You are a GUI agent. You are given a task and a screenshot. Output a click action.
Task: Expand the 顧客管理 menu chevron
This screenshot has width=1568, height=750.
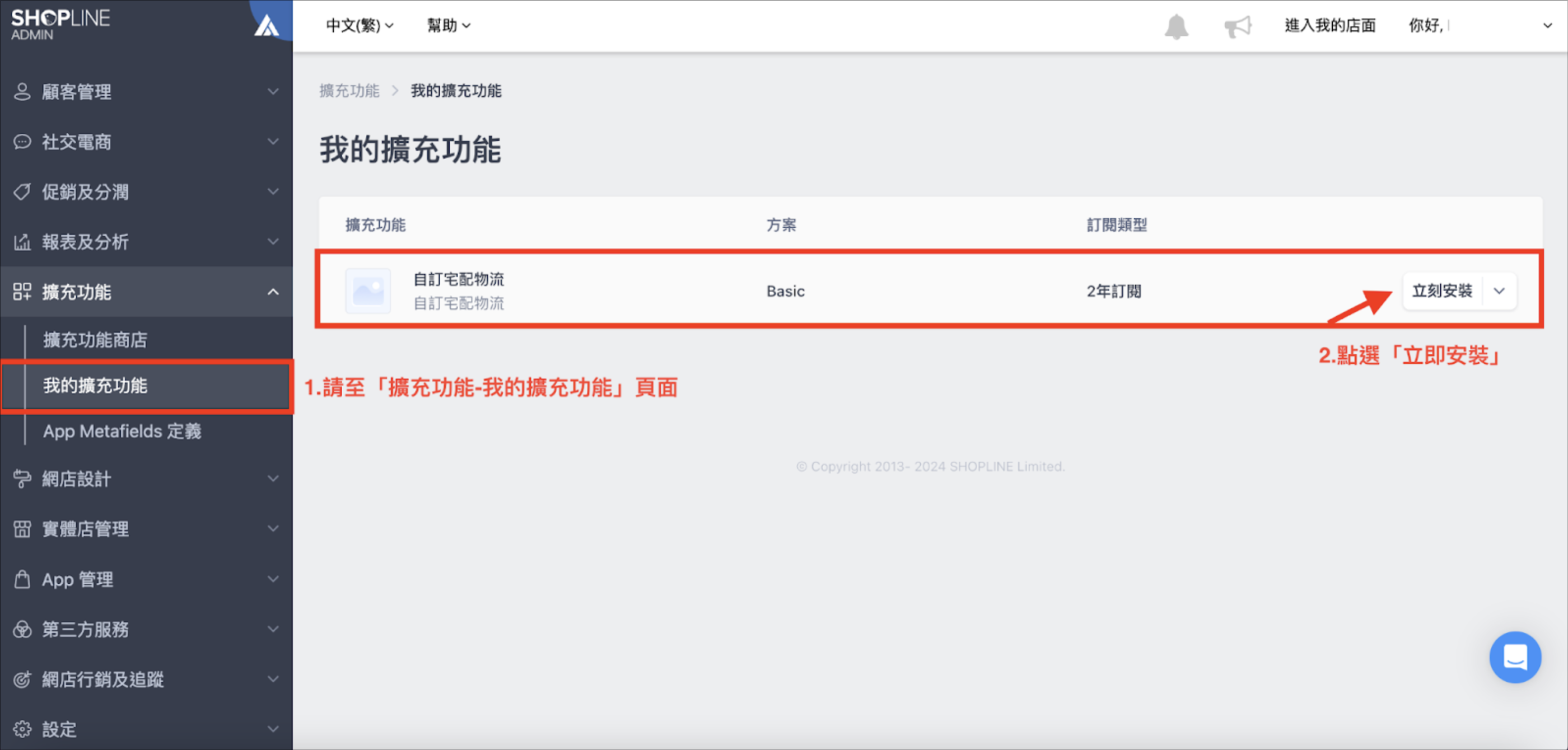273,91
